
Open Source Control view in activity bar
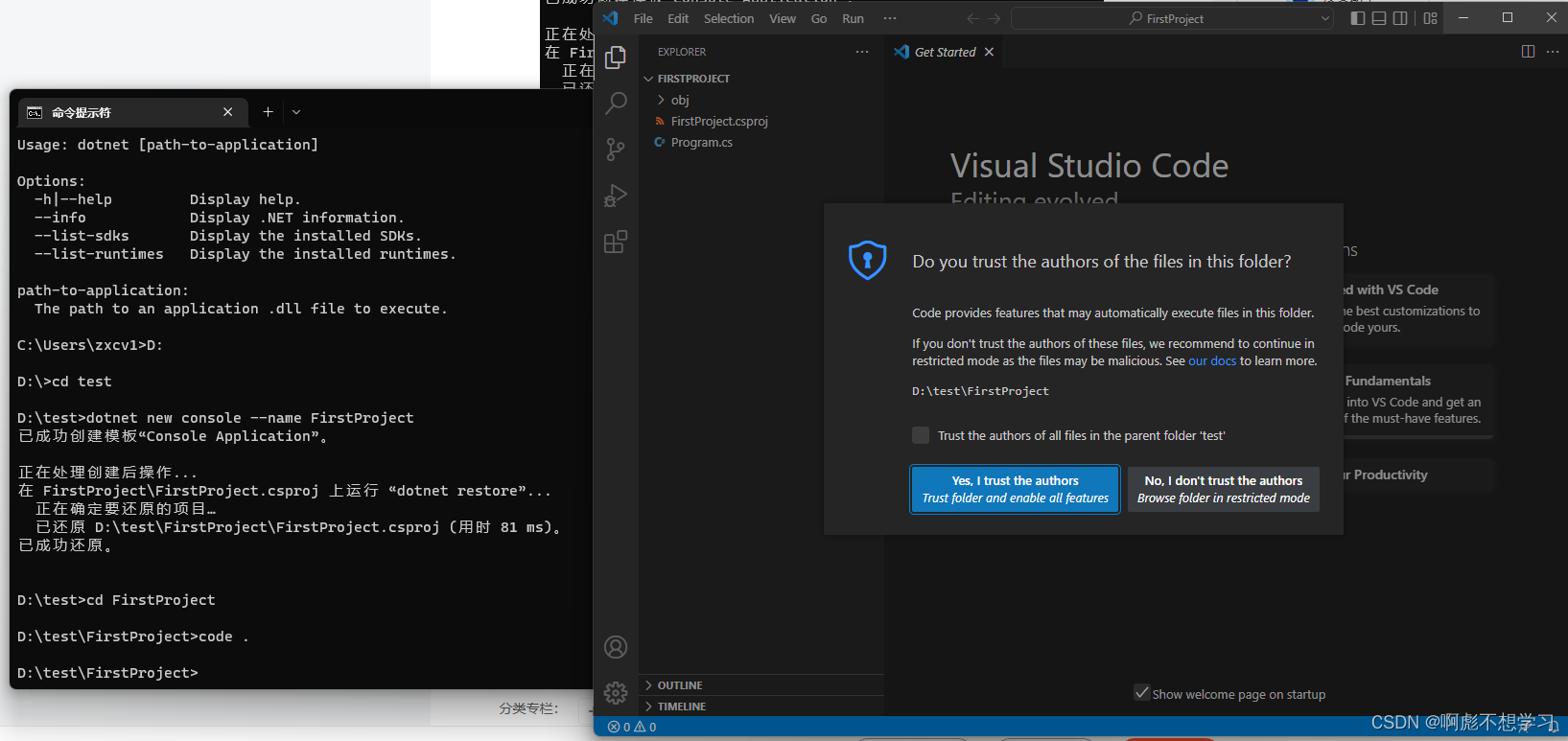tap(616, 149)
